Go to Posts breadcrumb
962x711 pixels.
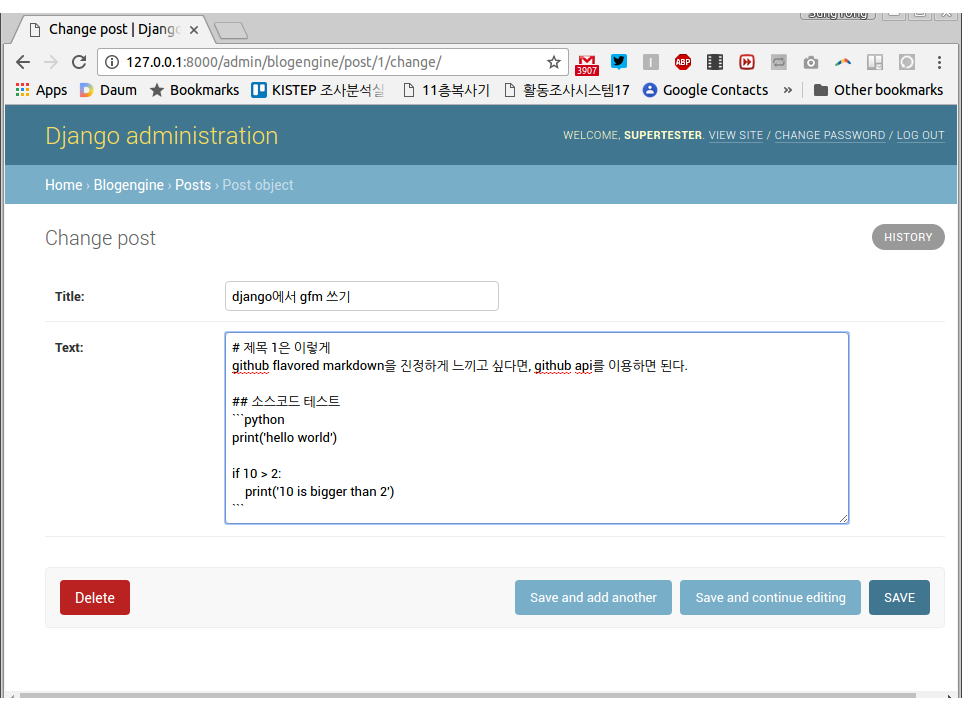pyautogui.click(x=193, y=185)
